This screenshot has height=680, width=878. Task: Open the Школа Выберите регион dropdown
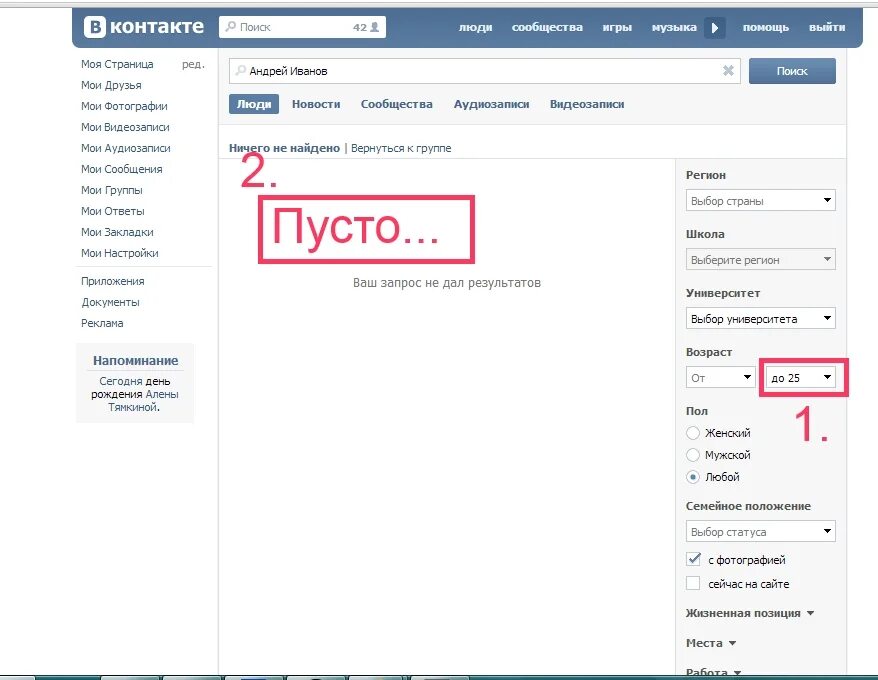point(760,259)
